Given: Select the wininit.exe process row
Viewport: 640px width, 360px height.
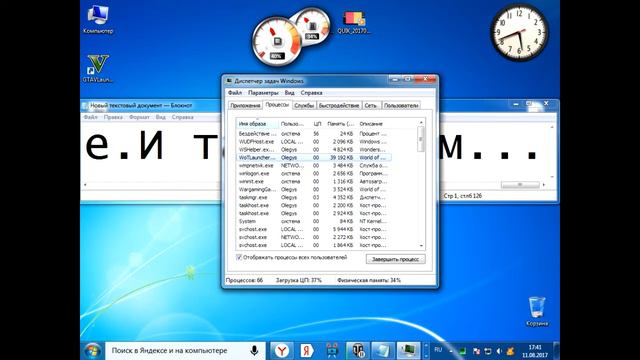Looking at the screenshot, I should click(x=313, y=182).
